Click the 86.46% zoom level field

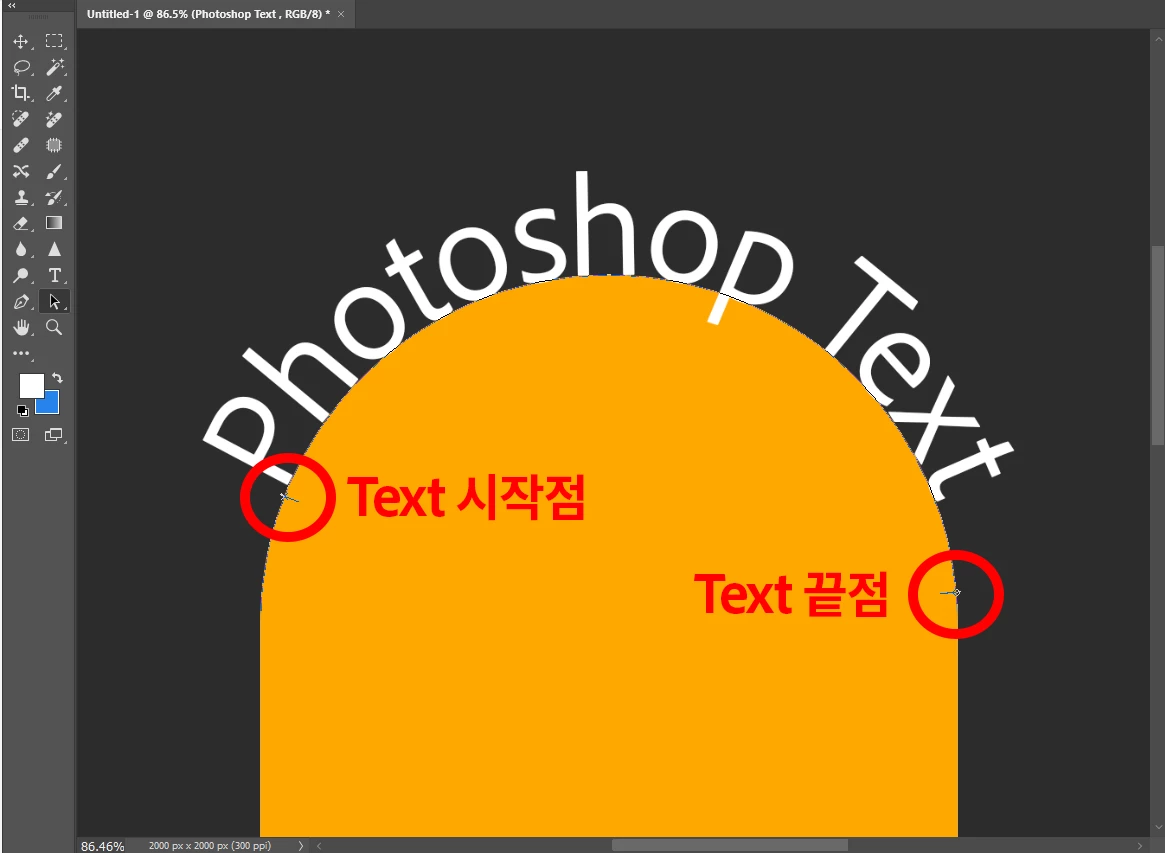[103, 846]
